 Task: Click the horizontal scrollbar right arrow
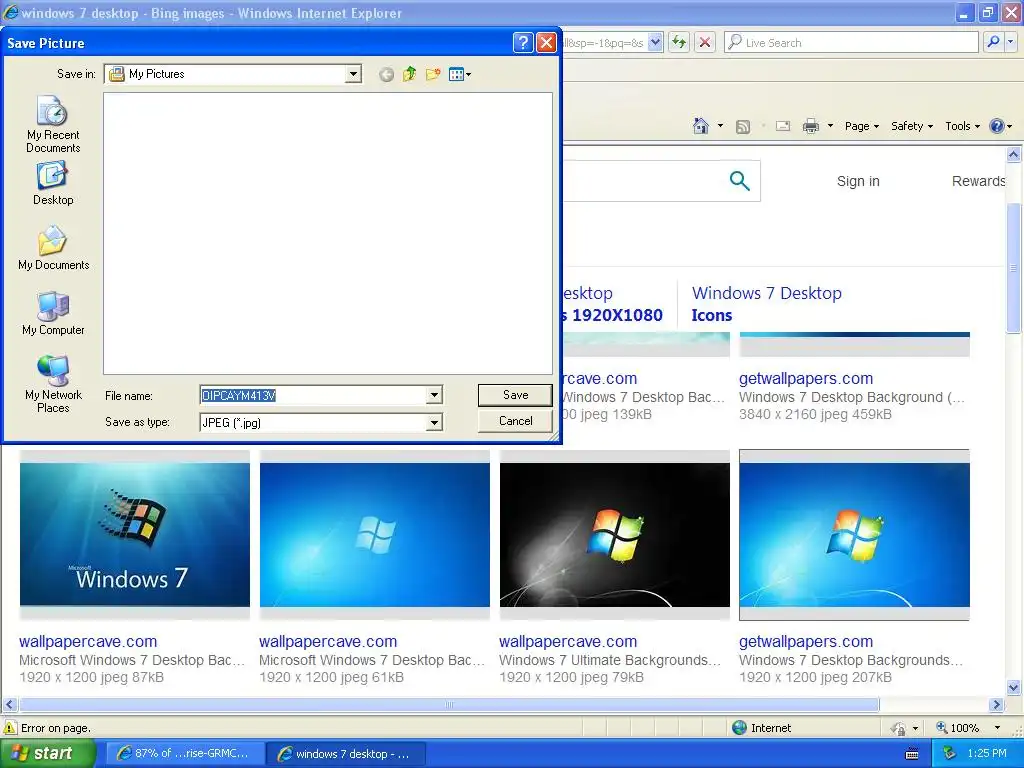(x=996, y=705)
